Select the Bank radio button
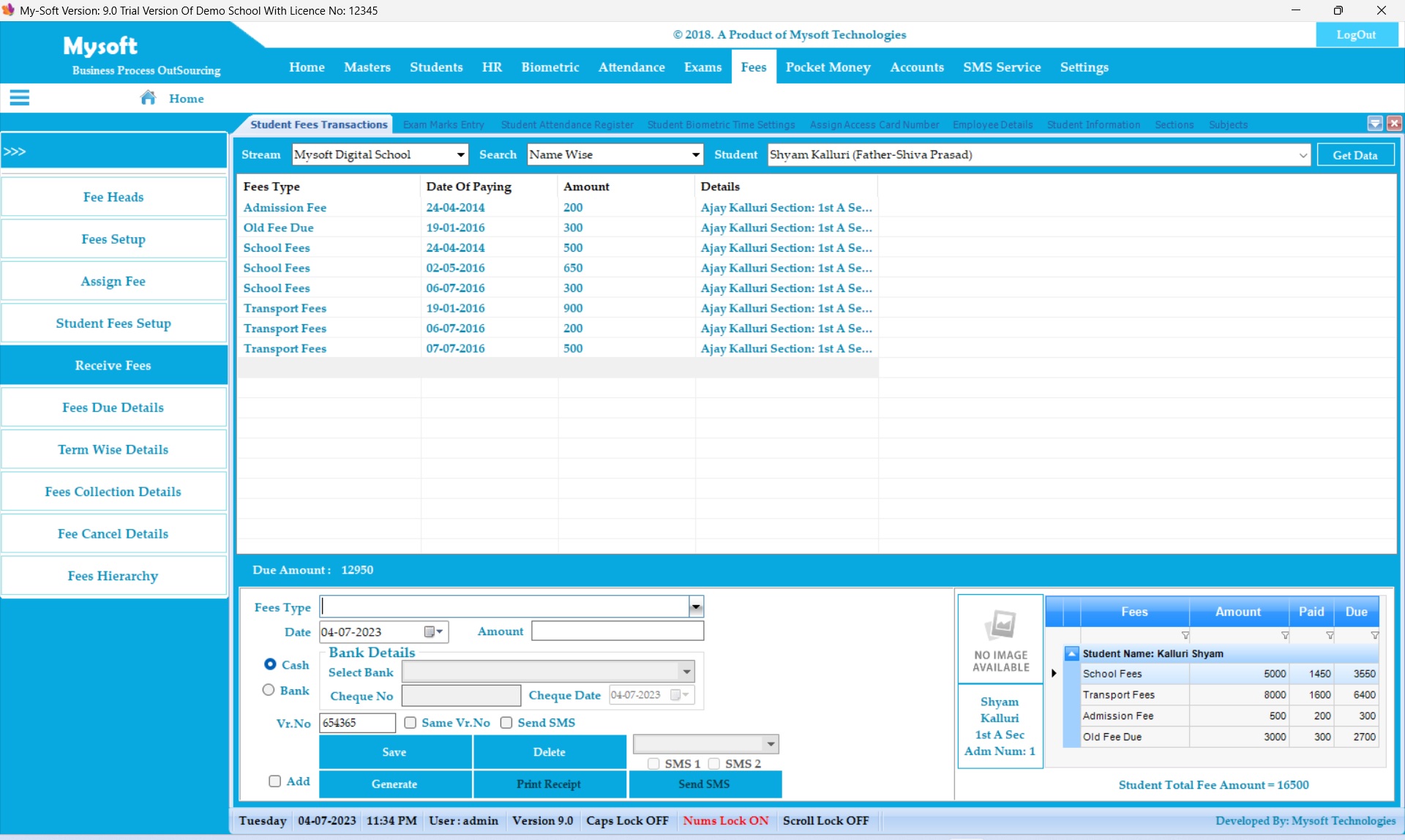 point(269,690)
